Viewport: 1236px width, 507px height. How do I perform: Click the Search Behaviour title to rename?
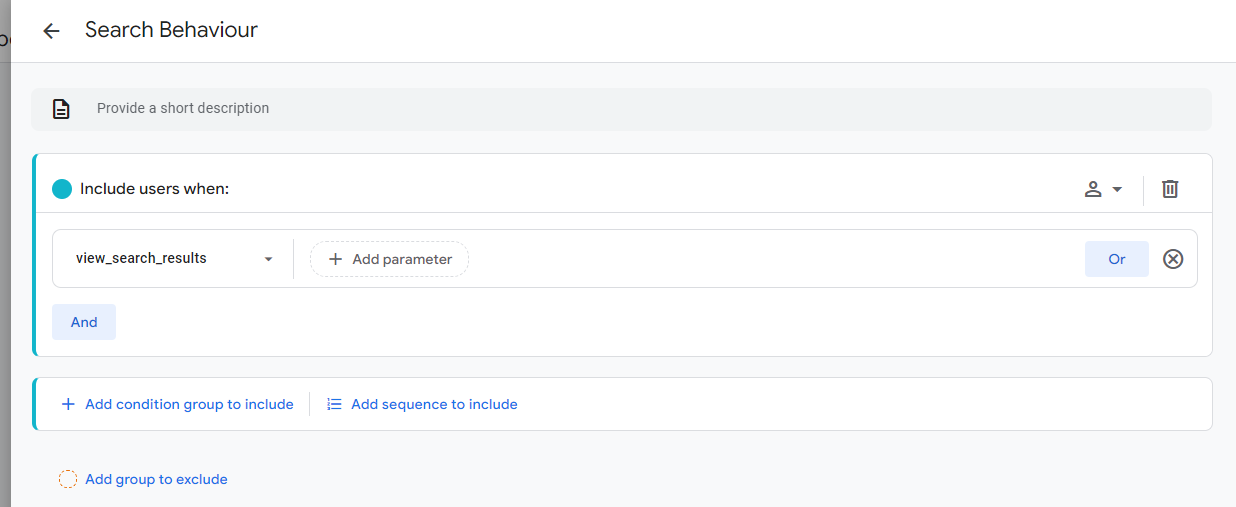point(171,30)
